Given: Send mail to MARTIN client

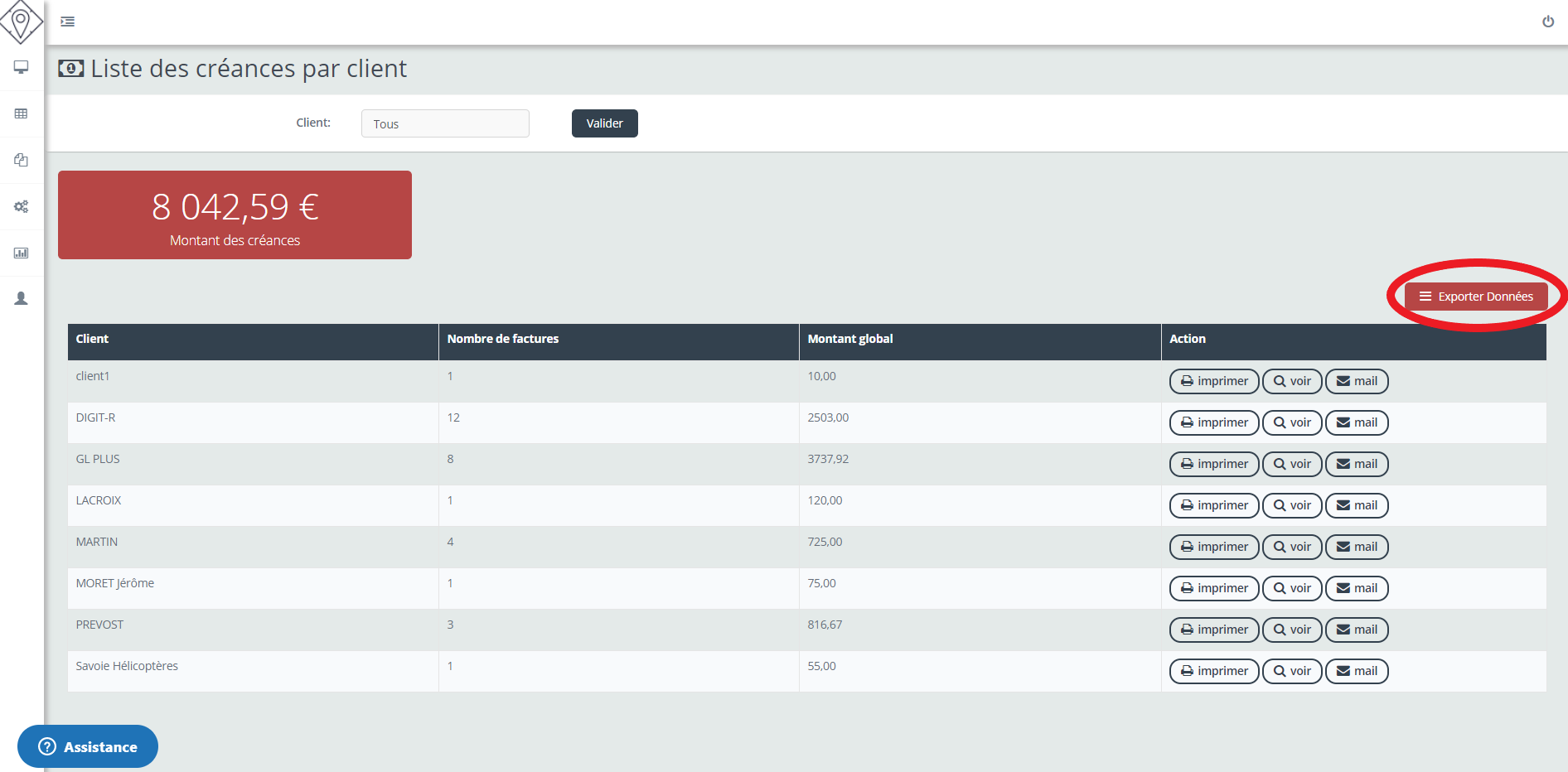Looking at the screenshot, I should [1357, 547].
